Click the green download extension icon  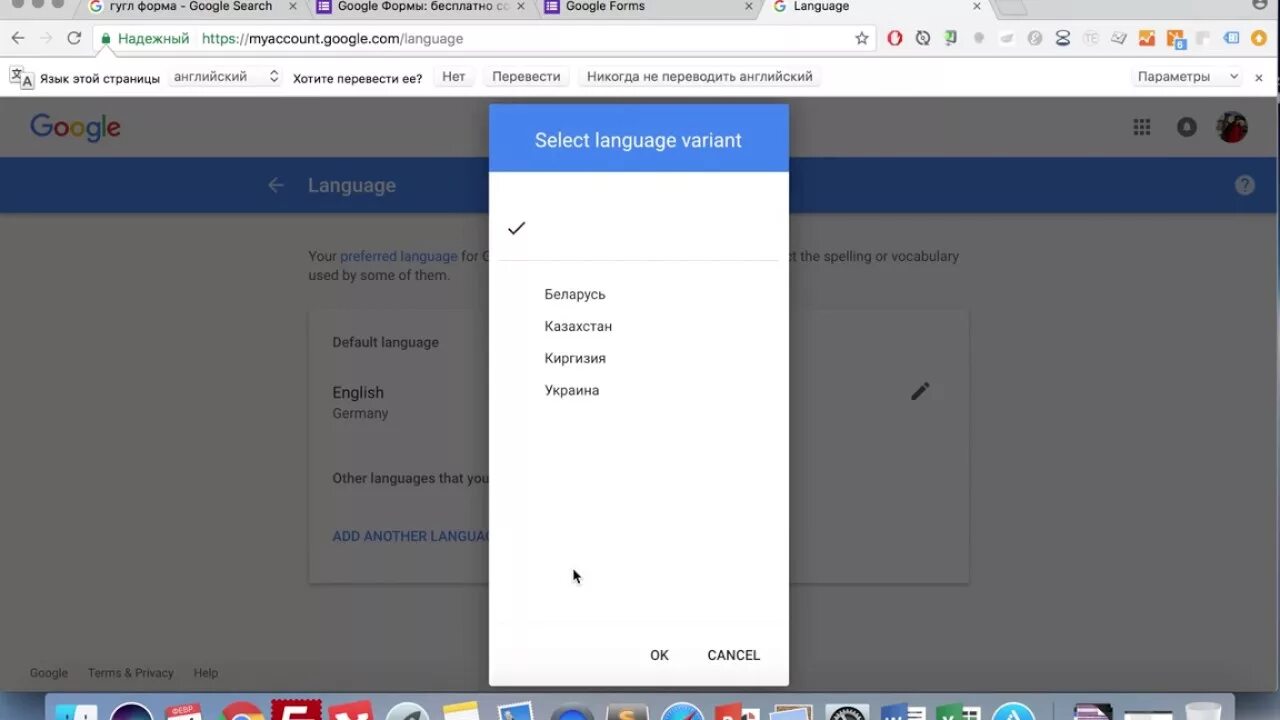coord(950,38)
